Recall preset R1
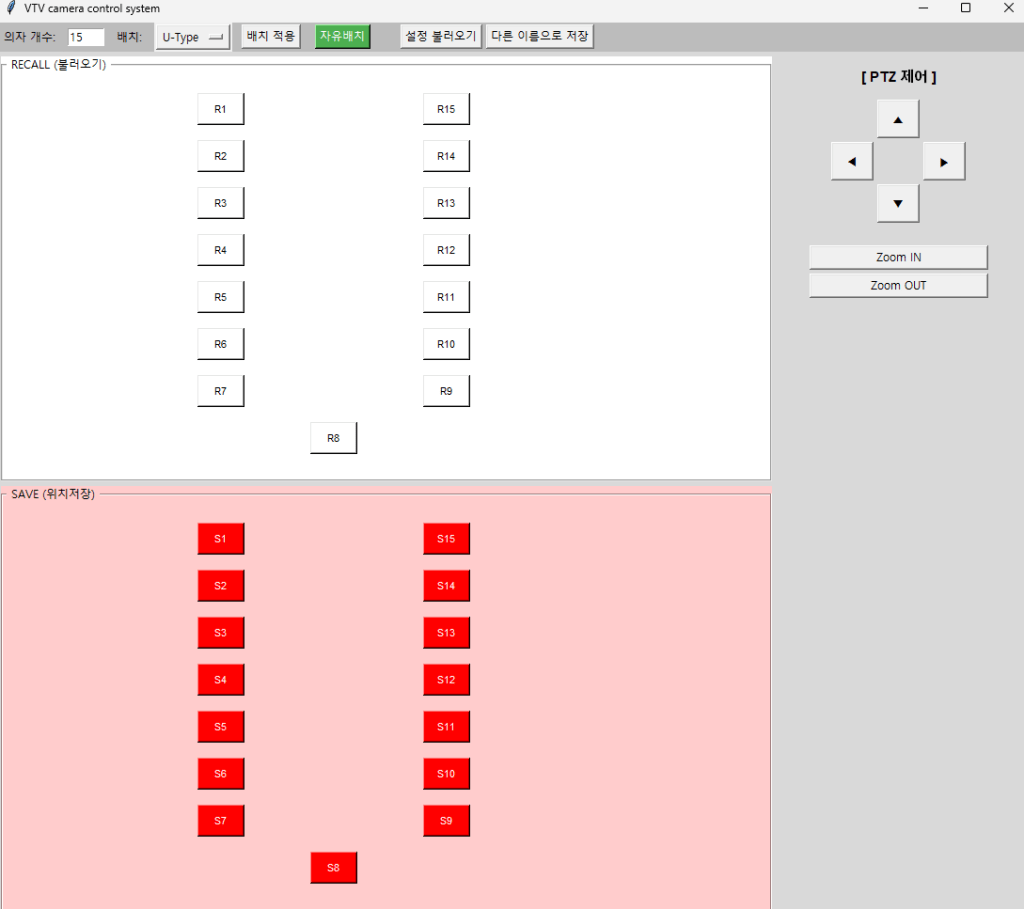Image resolution: width=1024 pixels, height=909 pixels. (220, 109)
